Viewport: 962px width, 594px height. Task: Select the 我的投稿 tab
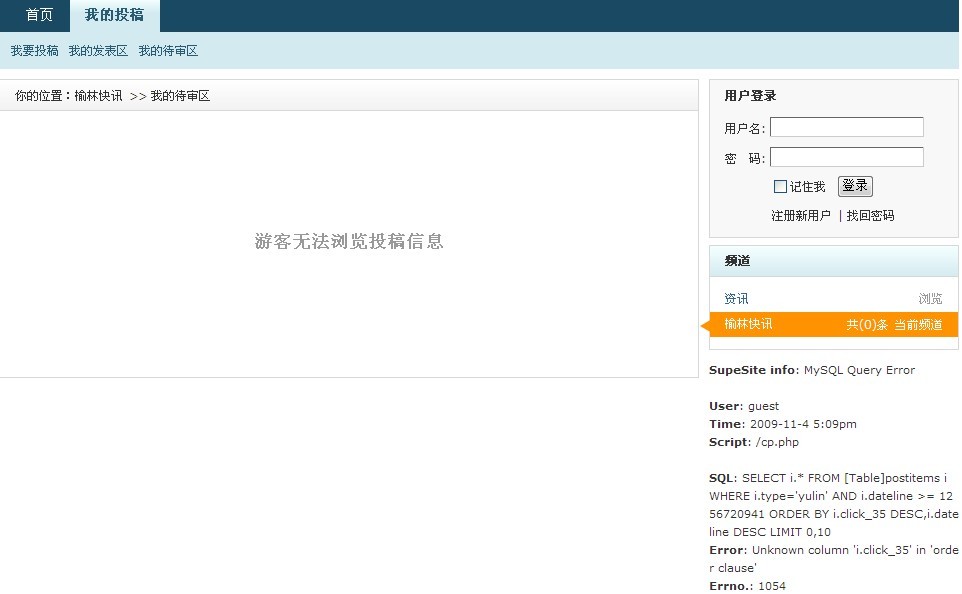click(115, 15)
